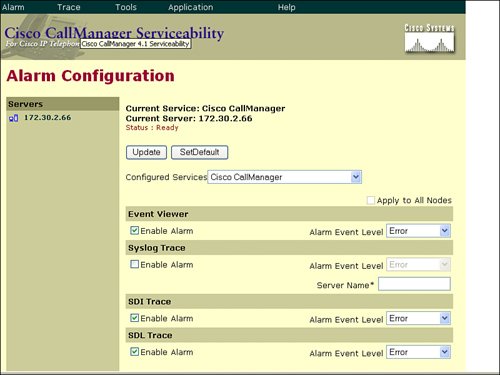
Task: Open the Application menu
Action: point(190,7)
